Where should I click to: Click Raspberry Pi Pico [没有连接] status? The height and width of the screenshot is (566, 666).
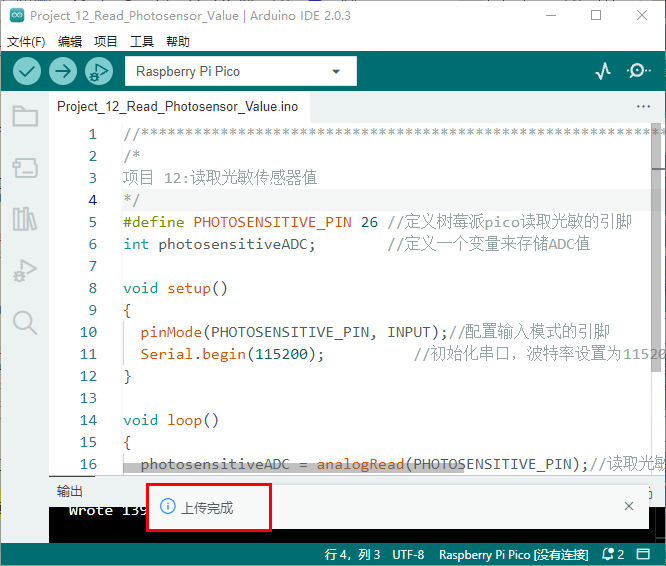click(514, 555)
